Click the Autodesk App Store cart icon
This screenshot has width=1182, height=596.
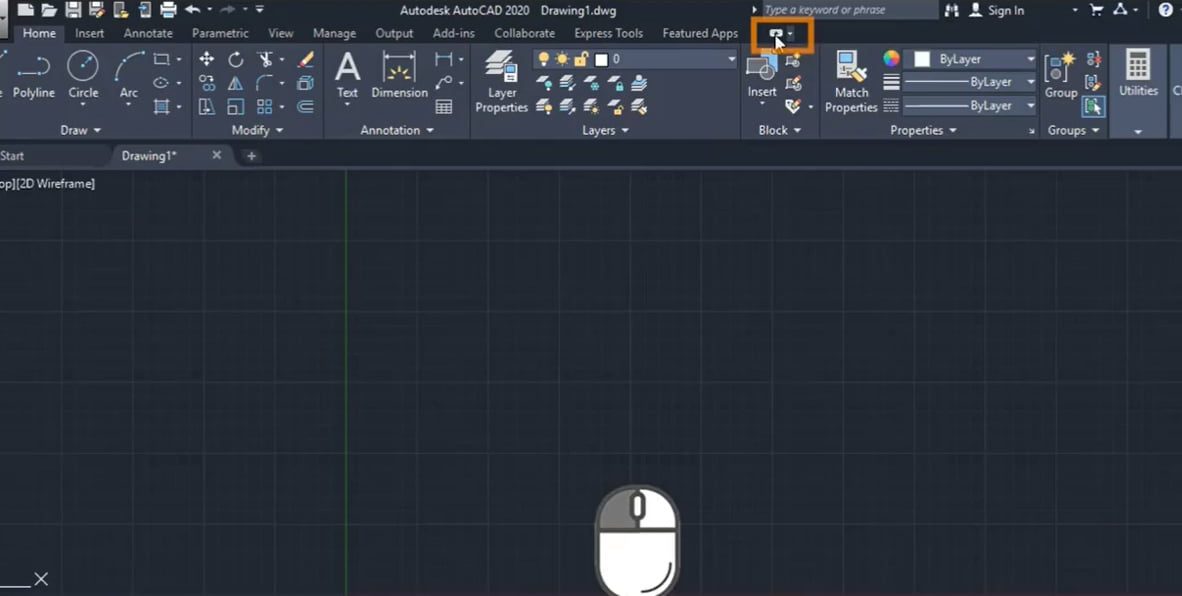[1097, 10]
